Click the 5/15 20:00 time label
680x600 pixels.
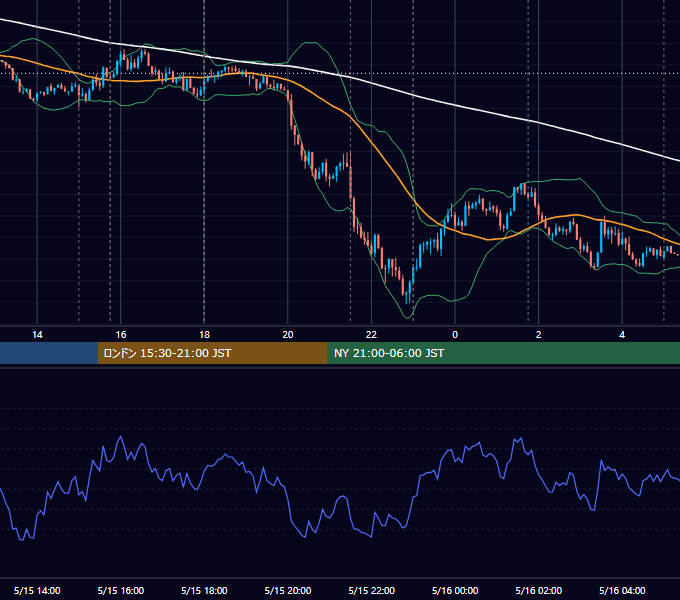point(288,590)
